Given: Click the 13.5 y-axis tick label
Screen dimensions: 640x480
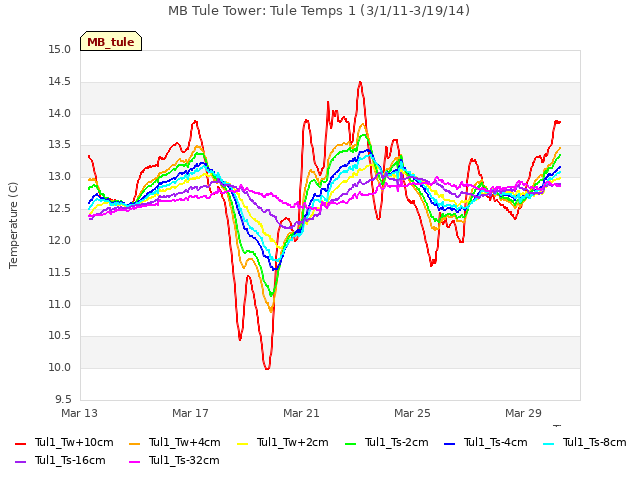Looking at the screenshot, I should click(x=60, y=145).
